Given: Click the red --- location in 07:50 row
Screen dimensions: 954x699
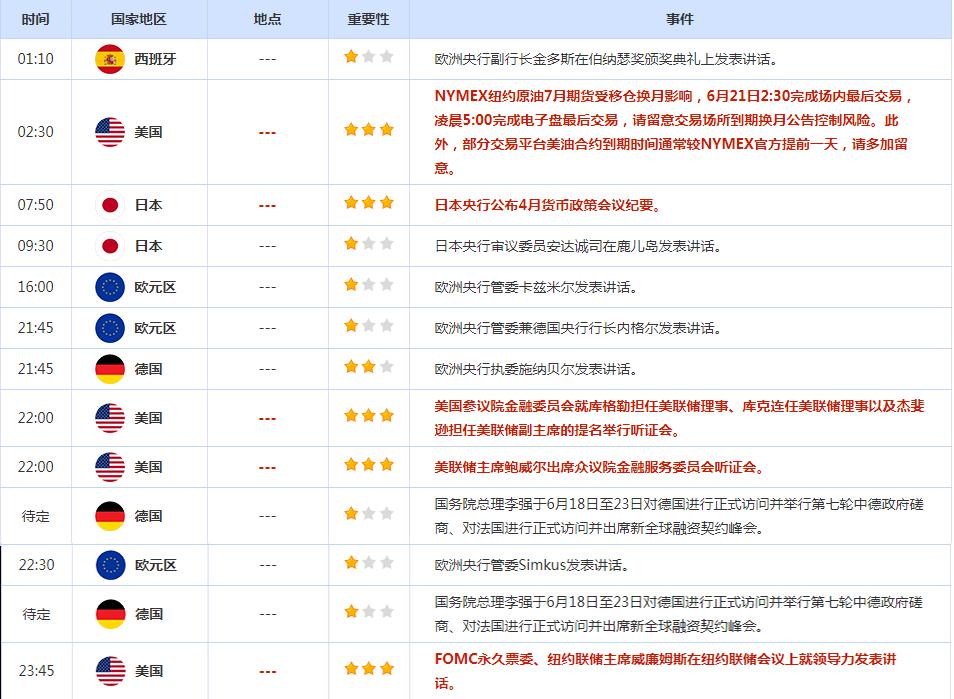Looking at the screenshot, I should coord(268,206).
